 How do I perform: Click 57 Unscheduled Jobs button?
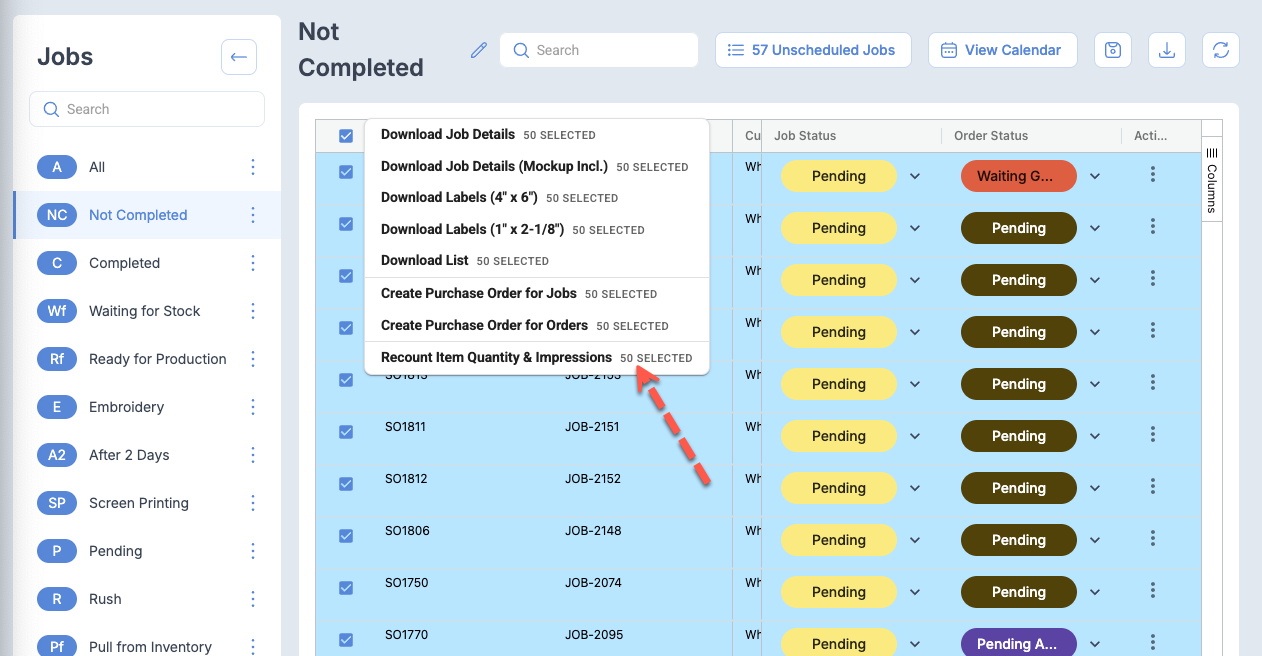coord(812,50)
